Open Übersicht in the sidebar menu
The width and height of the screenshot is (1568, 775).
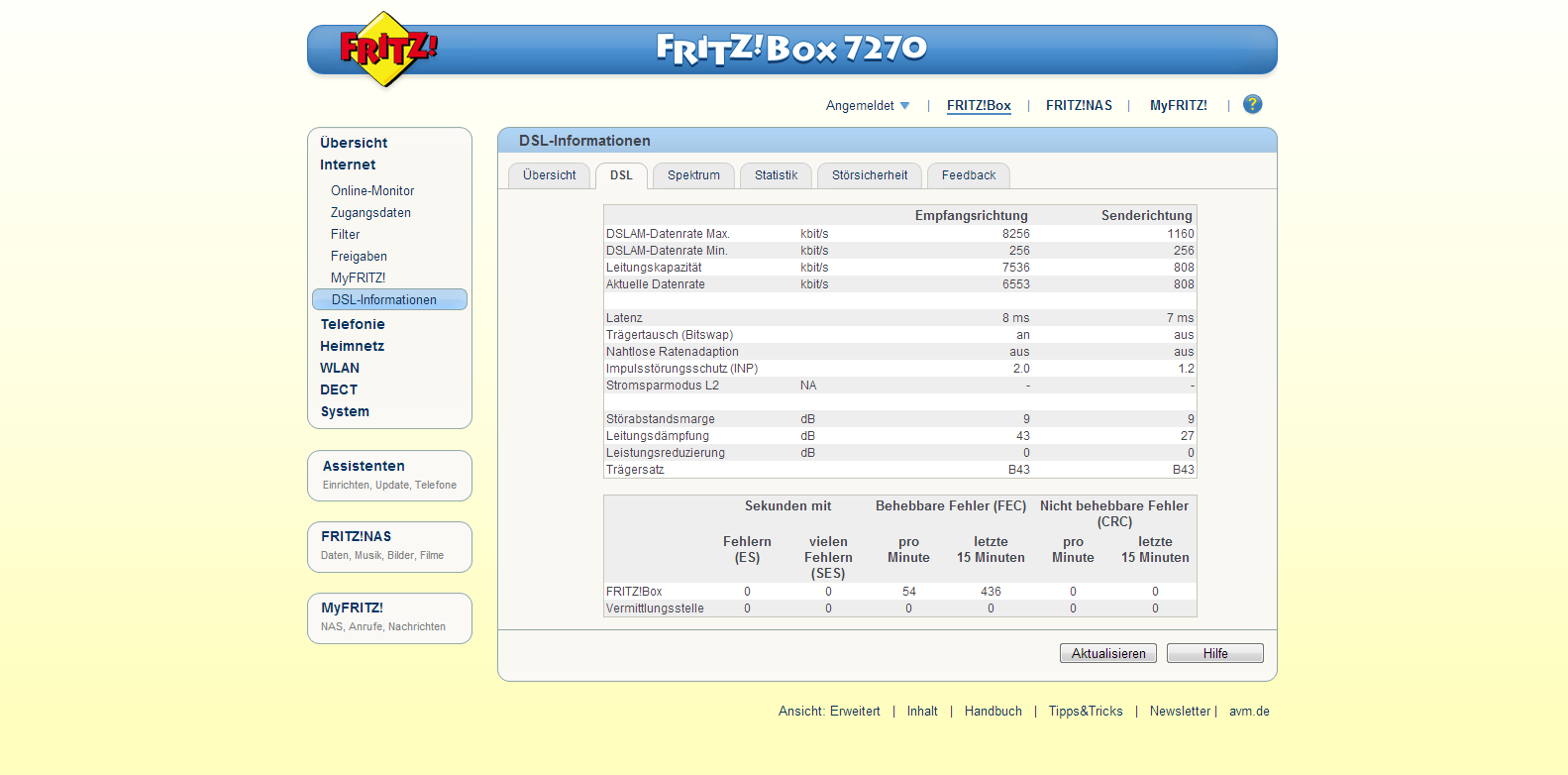(x=354, y=143)
